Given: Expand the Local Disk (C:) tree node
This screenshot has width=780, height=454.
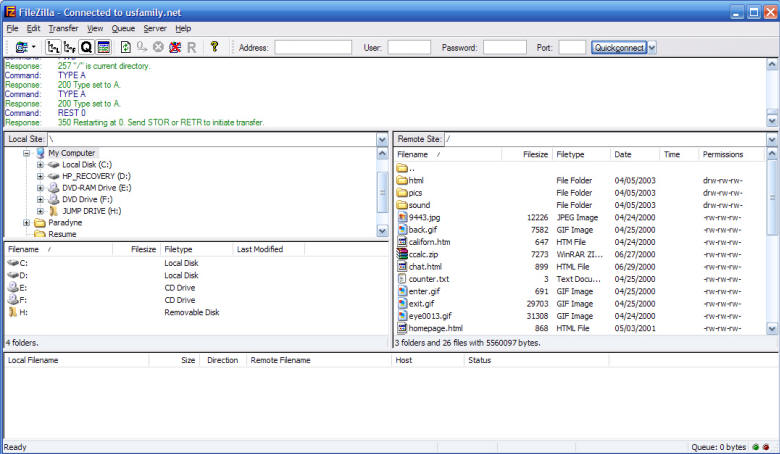Looking at the screenshot, I should [40, 165].
